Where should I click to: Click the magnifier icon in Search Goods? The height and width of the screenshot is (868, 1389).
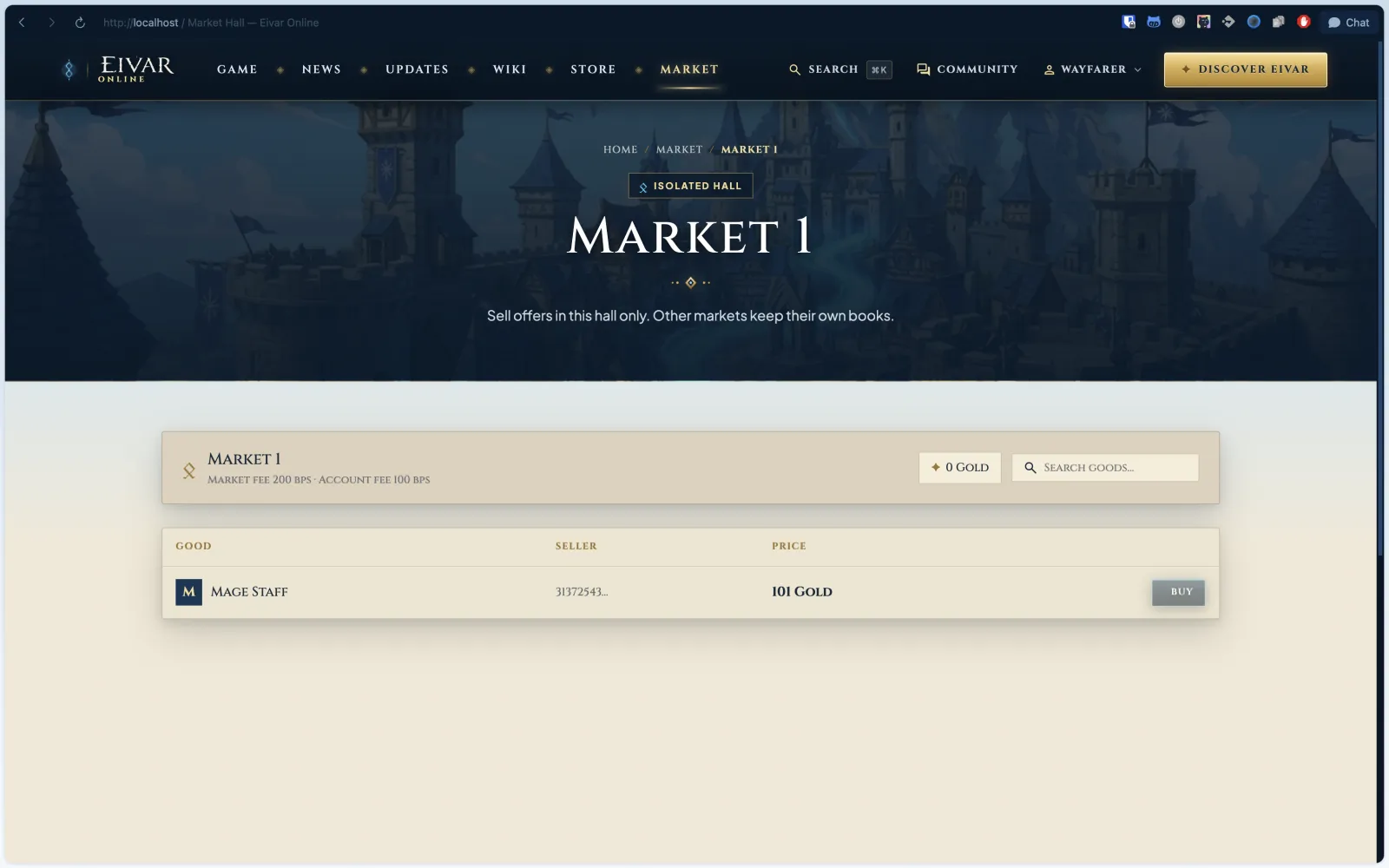1030,468
